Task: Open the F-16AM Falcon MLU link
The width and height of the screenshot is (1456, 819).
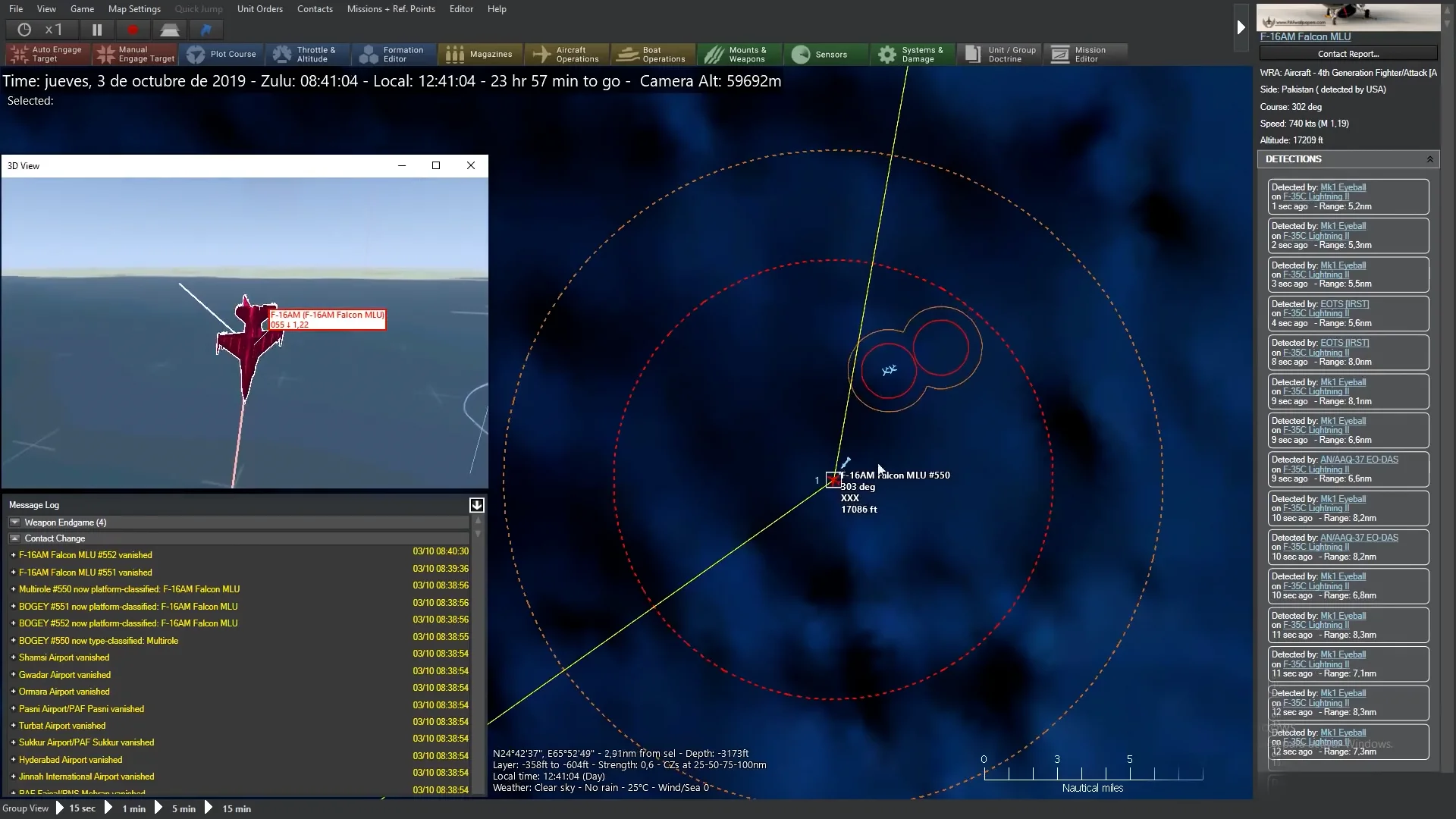Action: [1304, 36]
